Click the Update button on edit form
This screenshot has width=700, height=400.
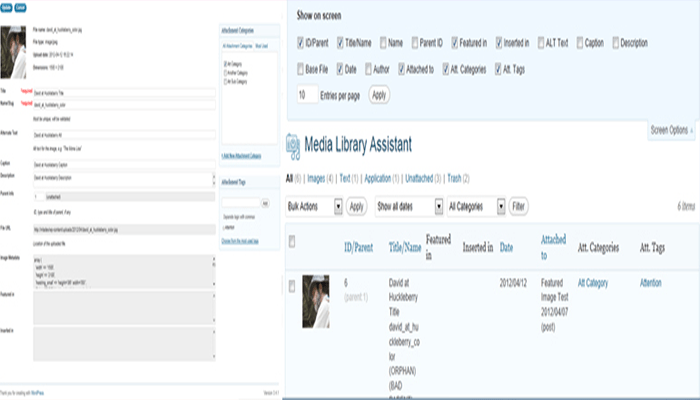coord(6,8)
